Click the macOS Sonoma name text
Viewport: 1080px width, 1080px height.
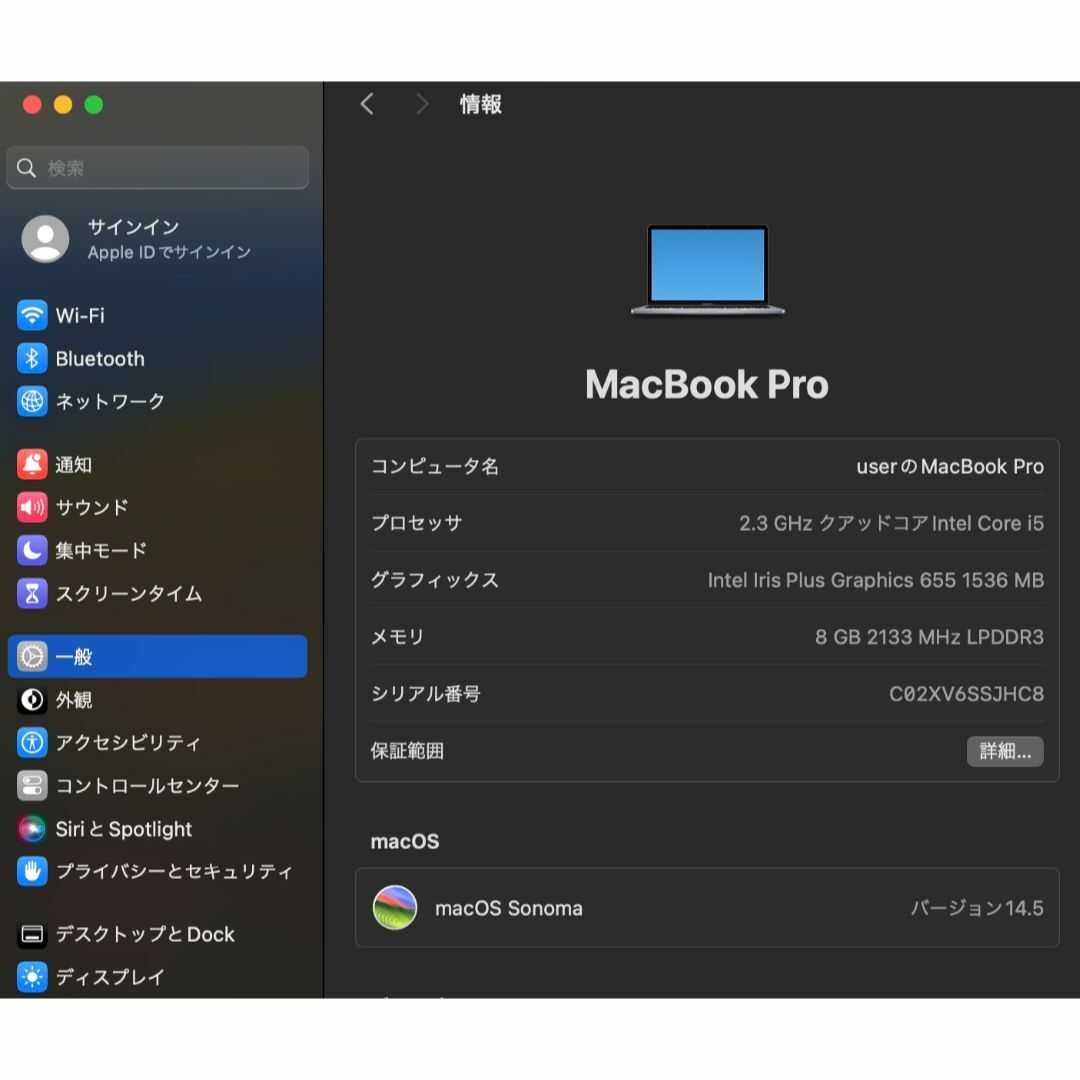(508, 908)
